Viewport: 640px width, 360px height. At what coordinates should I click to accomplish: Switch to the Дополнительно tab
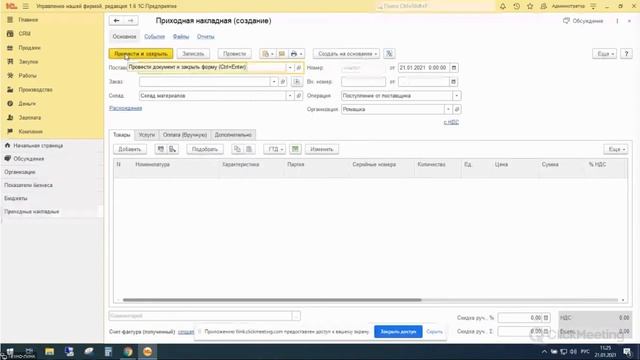point(233,135)
